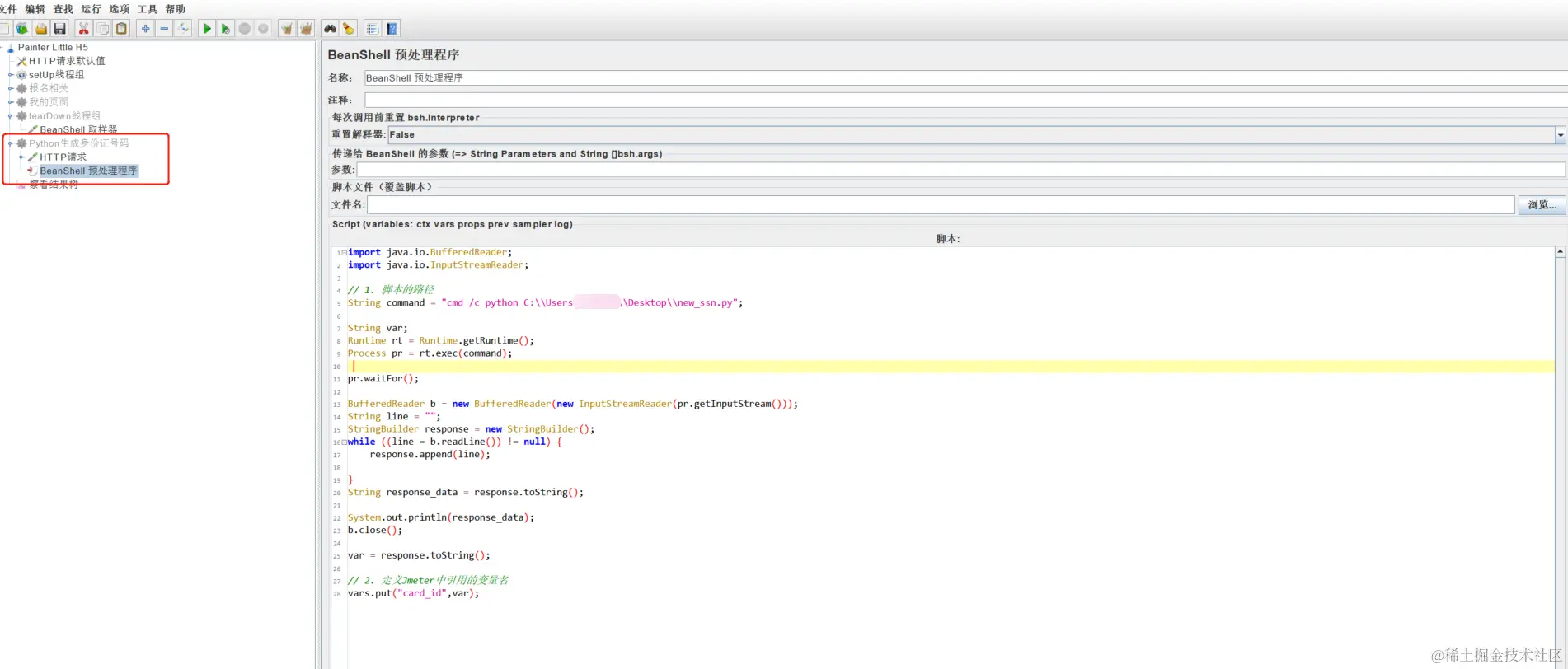Click the 'String command' line of the script
The height and width of the screenshot is (669, 1568).
(545, 303)
